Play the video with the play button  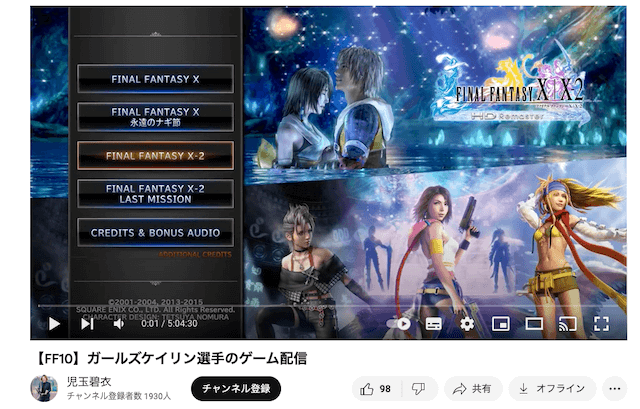(54, 324)
